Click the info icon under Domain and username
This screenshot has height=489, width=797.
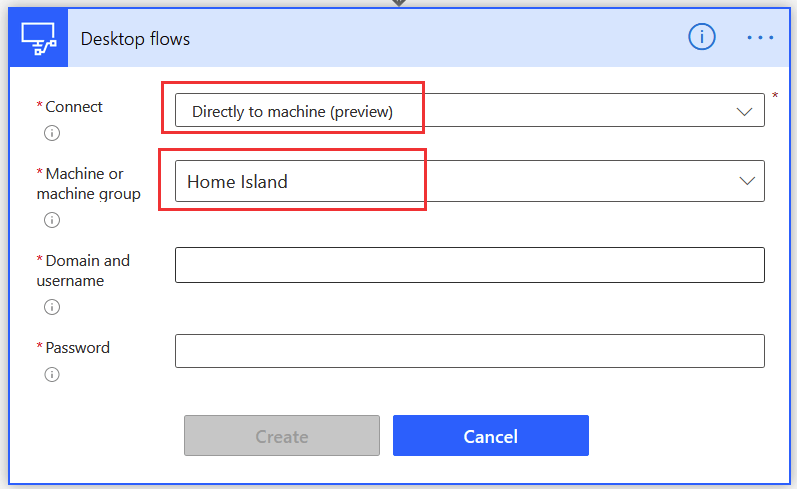[52, 307]
